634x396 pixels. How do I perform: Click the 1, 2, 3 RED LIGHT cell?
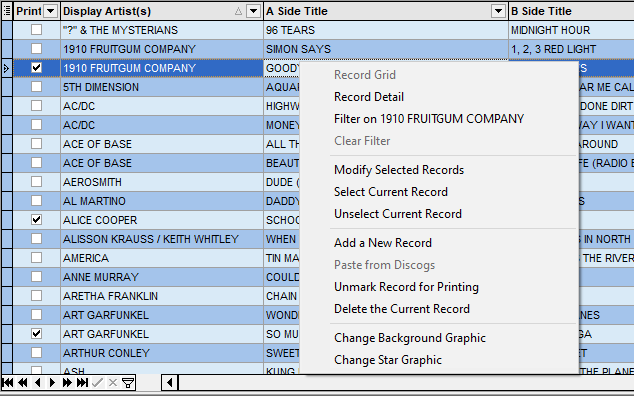(571, 49)
